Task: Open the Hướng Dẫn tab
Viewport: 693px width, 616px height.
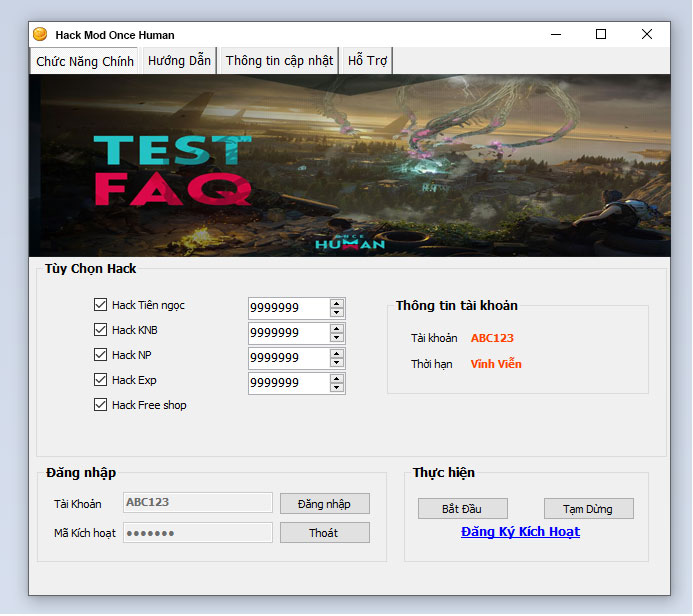Action: [x=179, y=61]
